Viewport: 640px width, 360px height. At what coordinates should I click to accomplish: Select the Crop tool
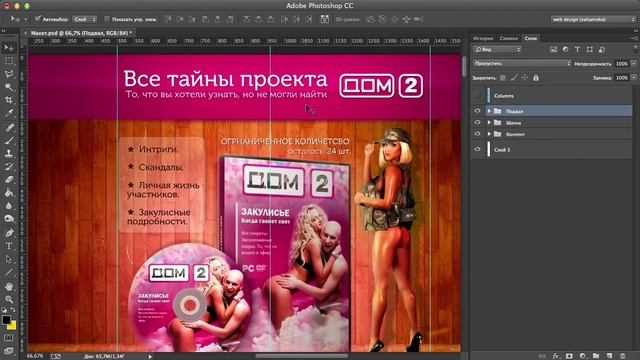tap(9, 100)
